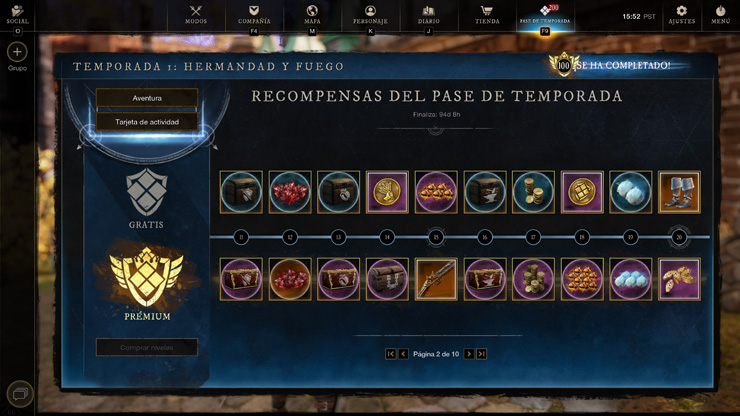
Task: Select the Aventura tab
Action: coord(147,98)
